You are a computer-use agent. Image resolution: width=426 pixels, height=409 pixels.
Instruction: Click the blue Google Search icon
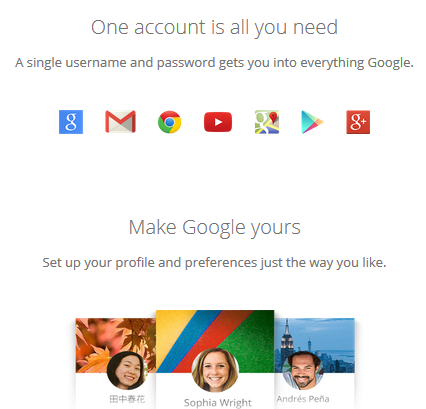click(71, 122)
